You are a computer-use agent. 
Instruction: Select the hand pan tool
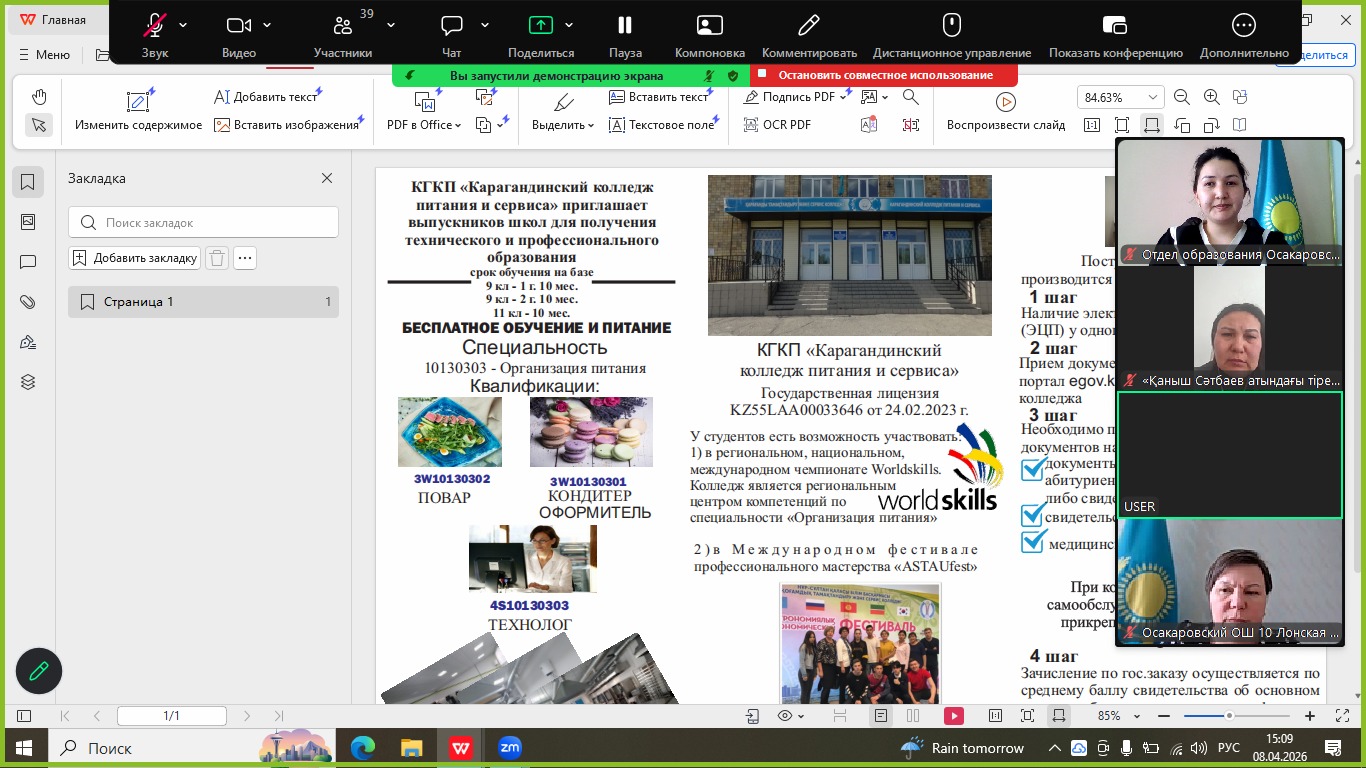39,97
